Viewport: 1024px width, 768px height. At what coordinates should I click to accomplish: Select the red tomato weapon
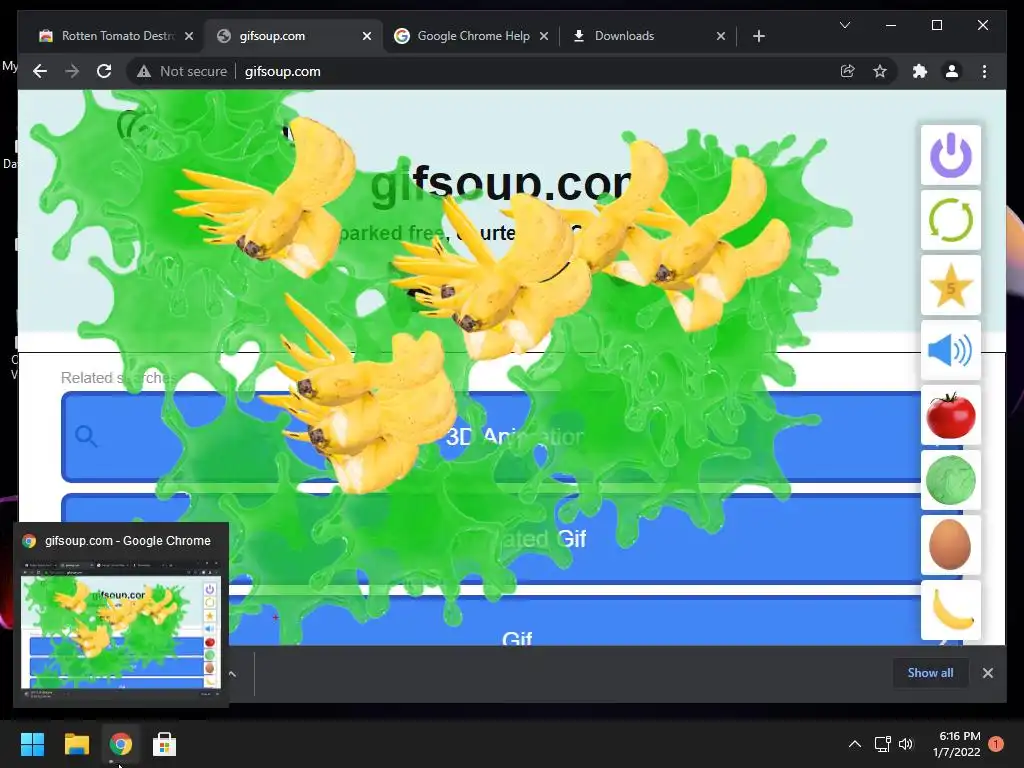(x=951, y=415)
